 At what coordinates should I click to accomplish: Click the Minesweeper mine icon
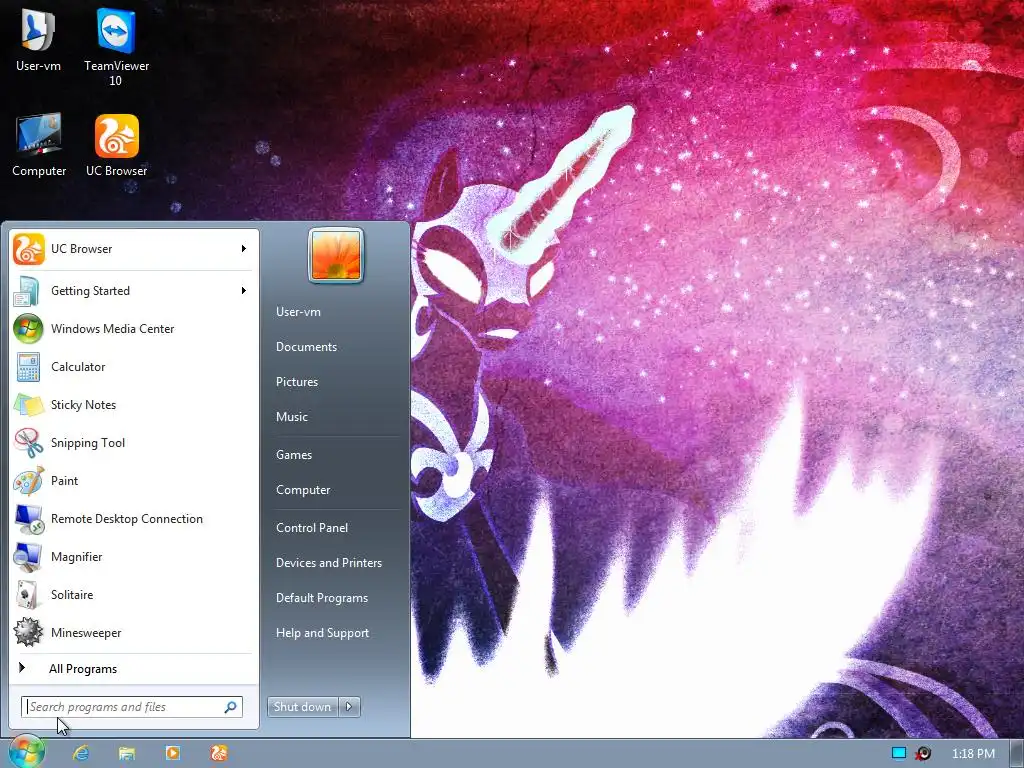pyautogui.click(x=28, y=633)
